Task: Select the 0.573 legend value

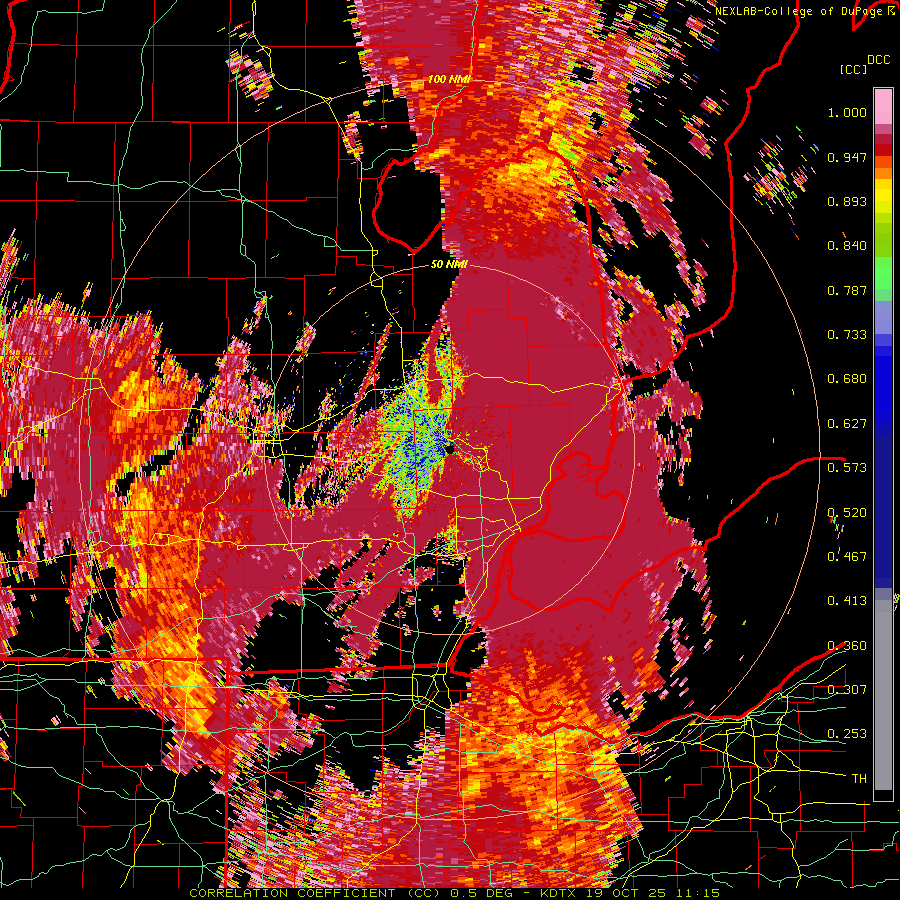Action: [x=847, y=468]
